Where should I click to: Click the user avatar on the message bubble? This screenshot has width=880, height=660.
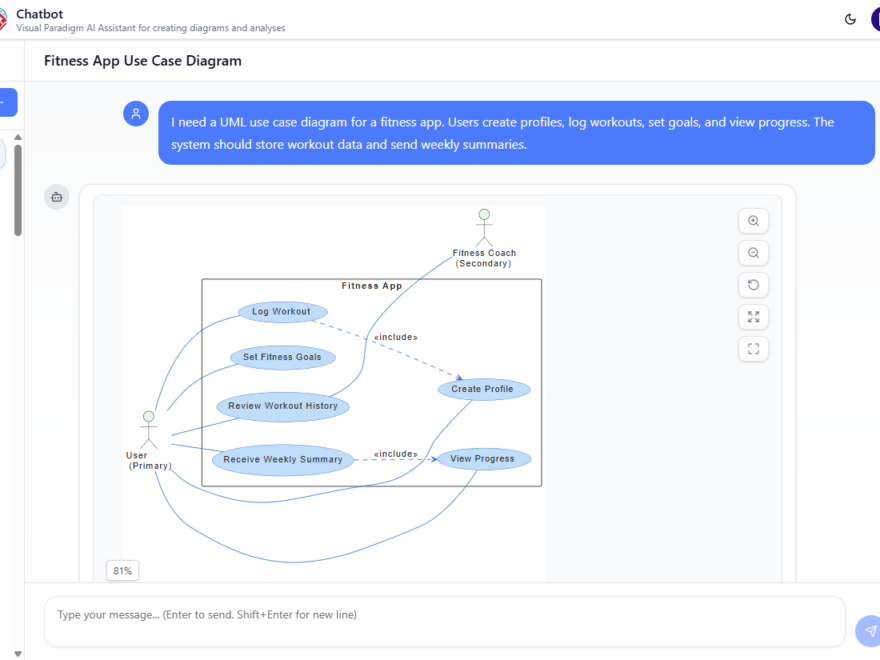point(135,113)
